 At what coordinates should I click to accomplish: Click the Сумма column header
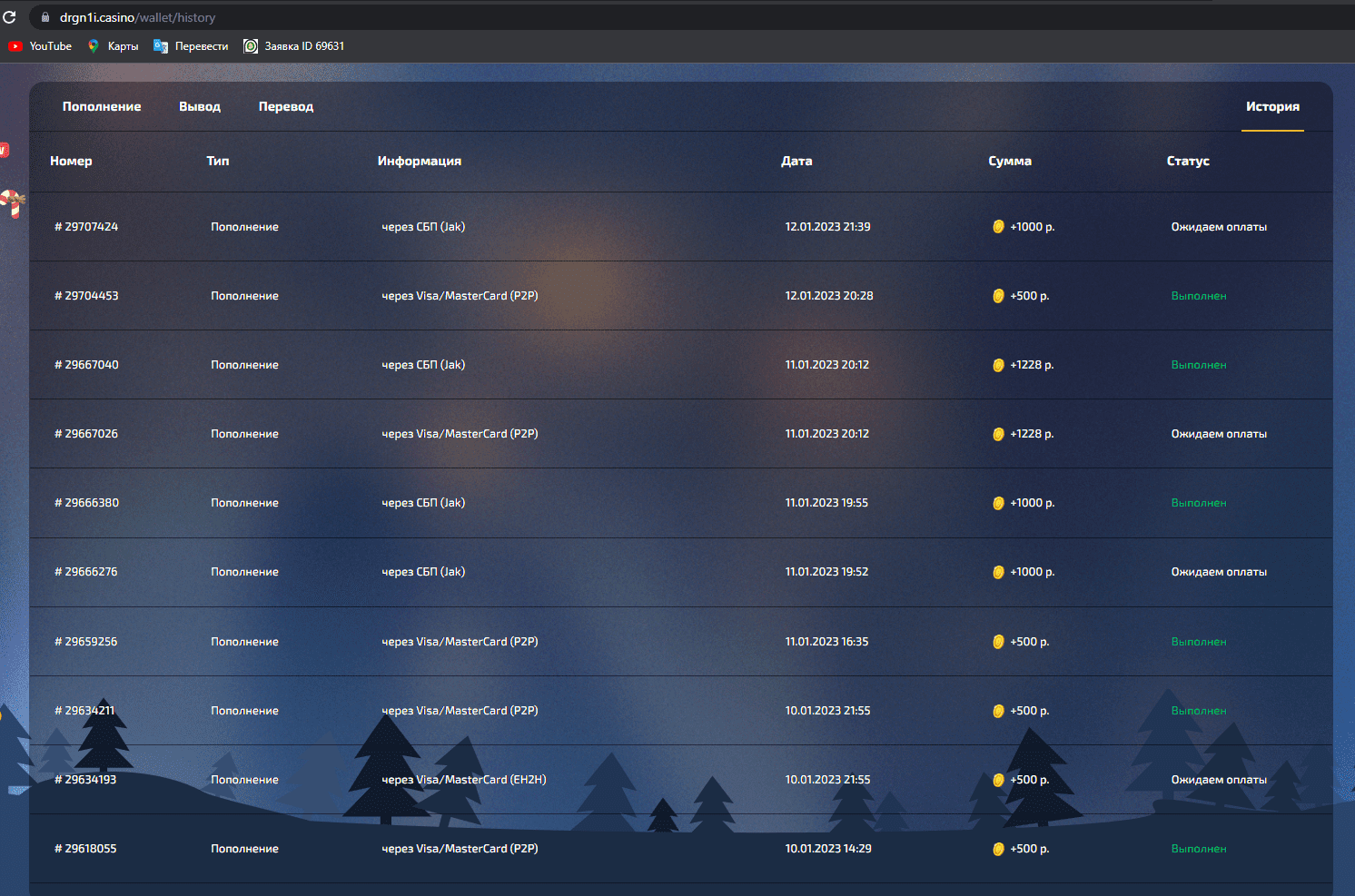[1010, 161]
